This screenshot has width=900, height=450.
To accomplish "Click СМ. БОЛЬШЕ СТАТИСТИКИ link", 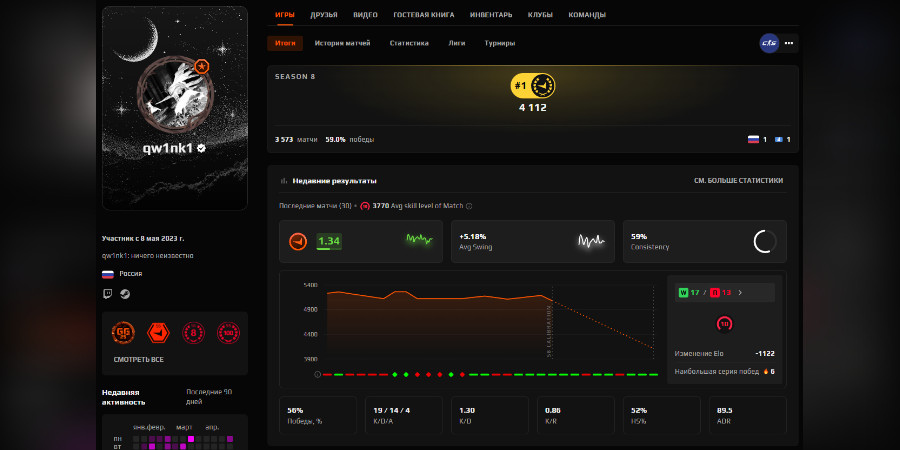I will point(738,181).
